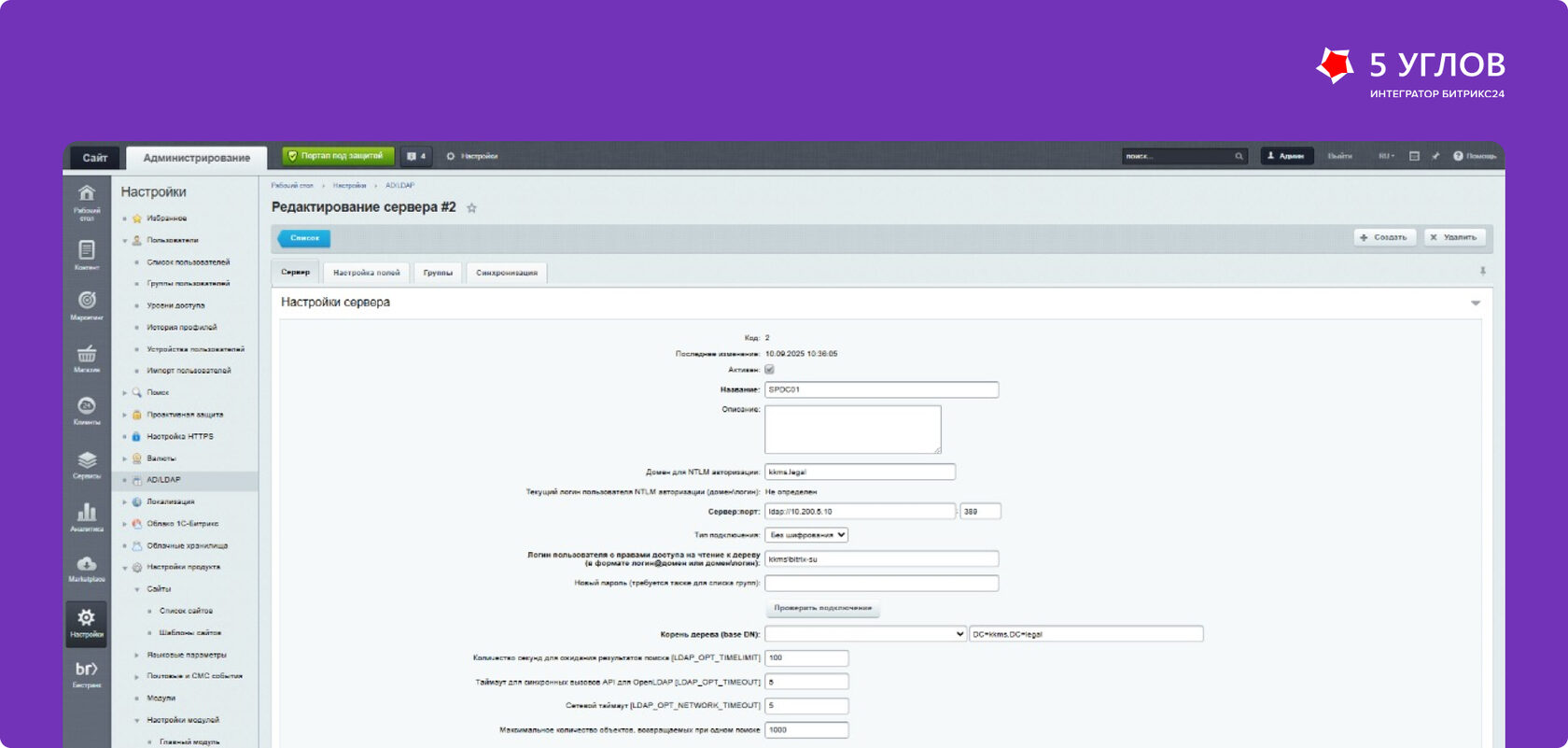Image resolution: width=1568 pixels, height=748 pixels.
Task: Select AD/LDAP in settings tree
Action: 163,480
